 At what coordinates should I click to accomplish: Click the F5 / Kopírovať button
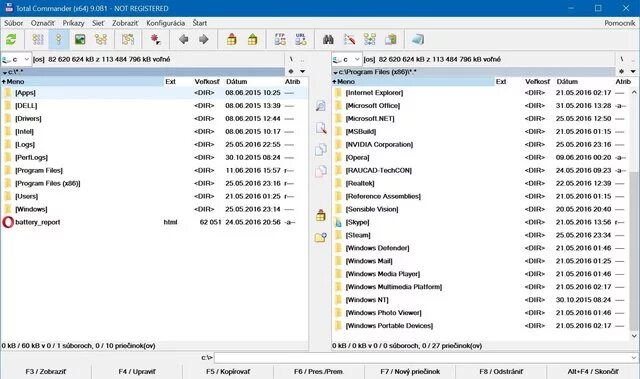[x=228, y=372]
